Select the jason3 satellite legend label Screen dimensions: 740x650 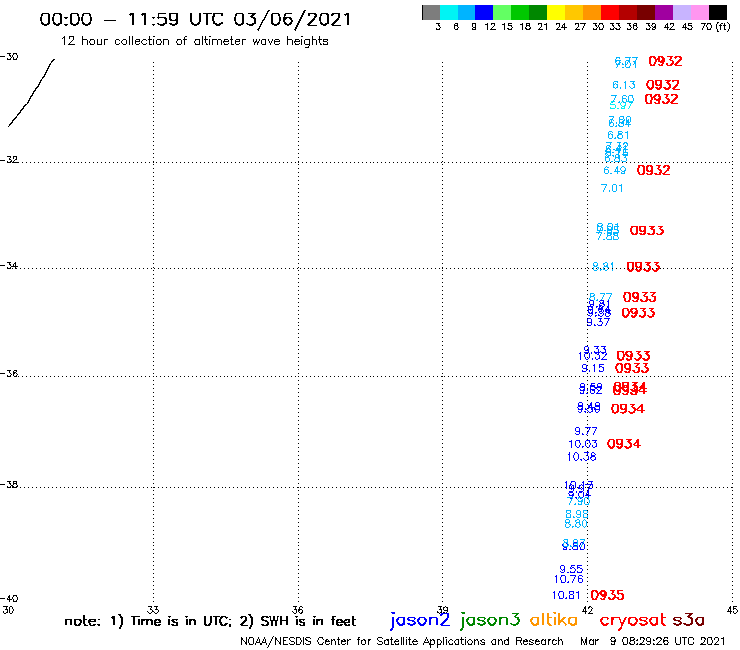coord(490,620)
